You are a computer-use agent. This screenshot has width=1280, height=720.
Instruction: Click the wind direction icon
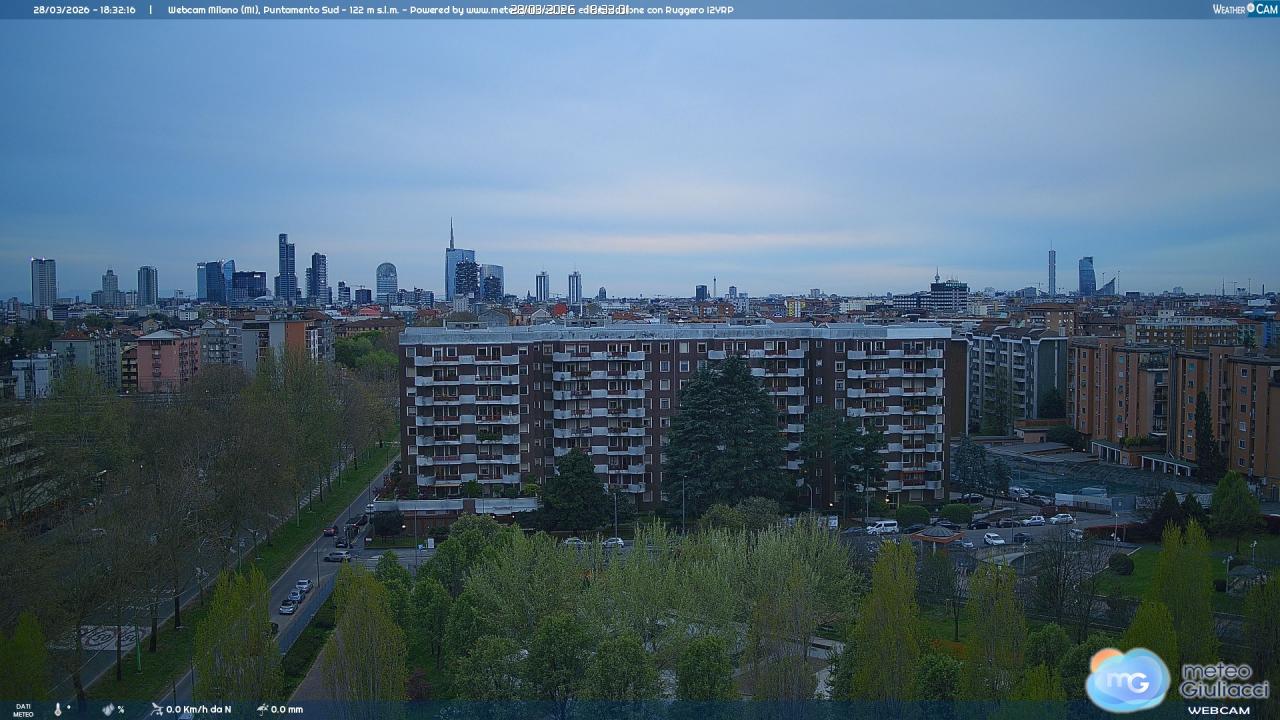[x=156, y=709]
